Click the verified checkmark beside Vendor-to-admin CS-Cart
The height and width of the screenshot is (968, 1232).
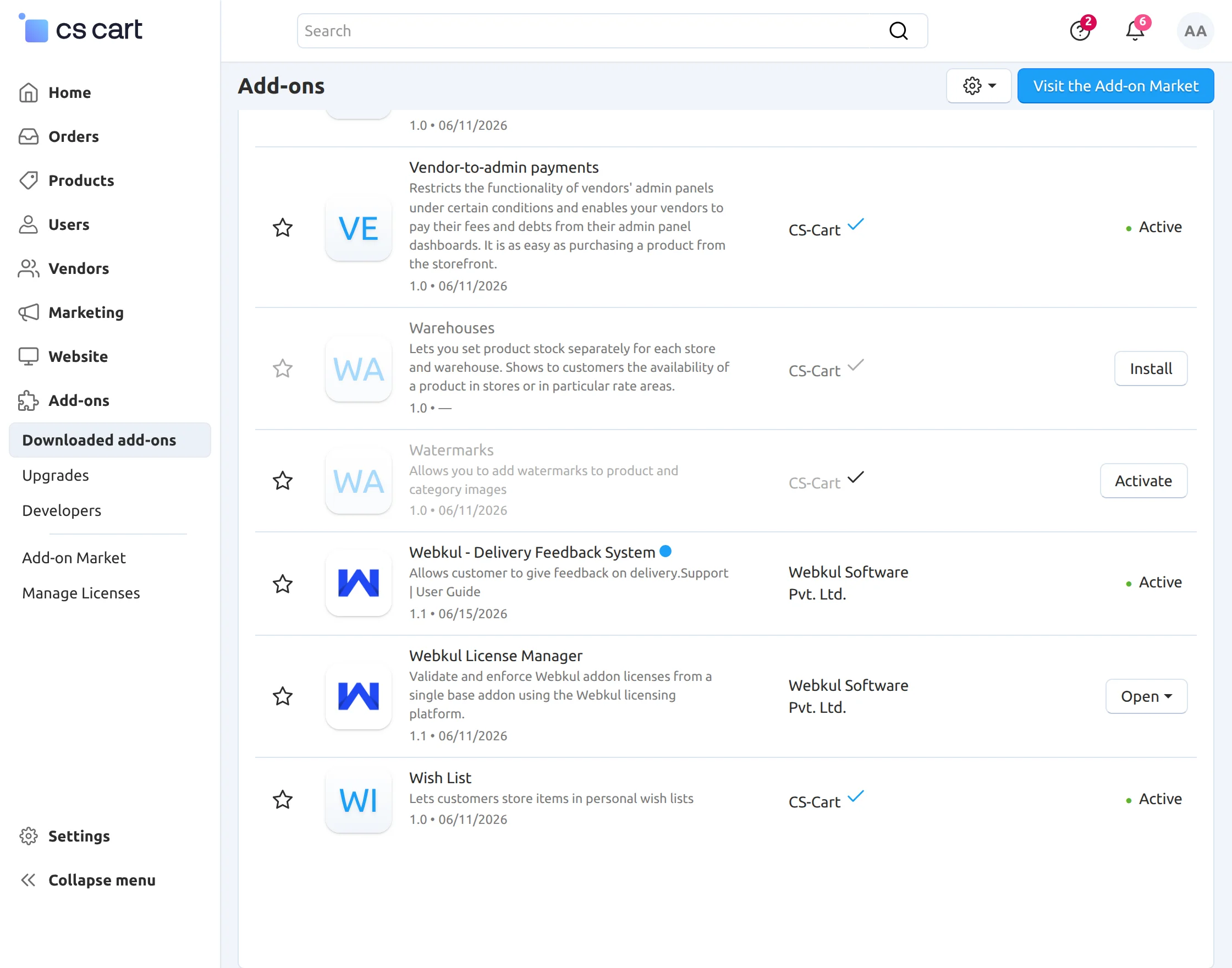click(856, 225)
